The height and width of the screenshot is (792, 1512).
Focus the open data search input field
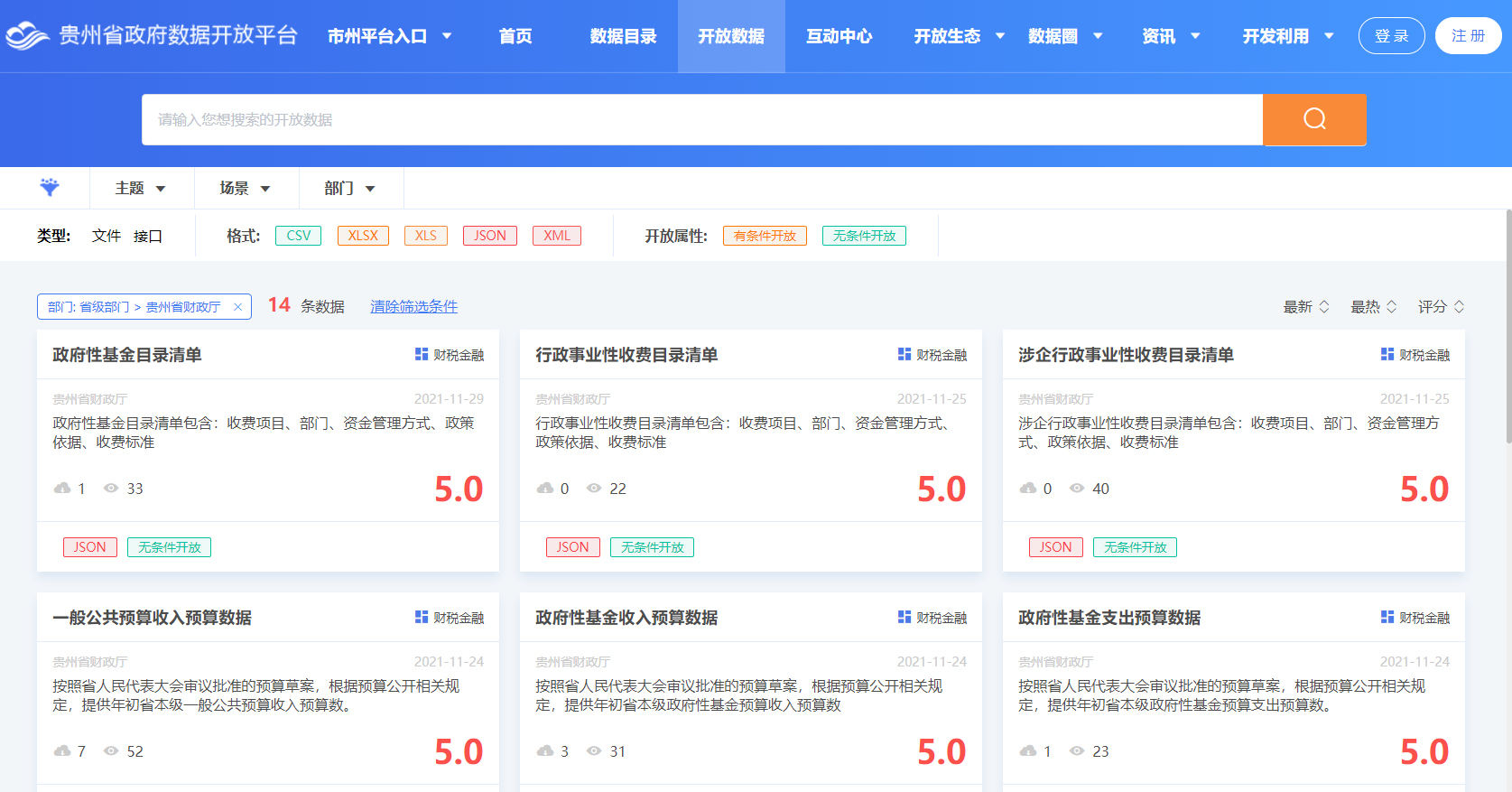(x=701, y=119)
